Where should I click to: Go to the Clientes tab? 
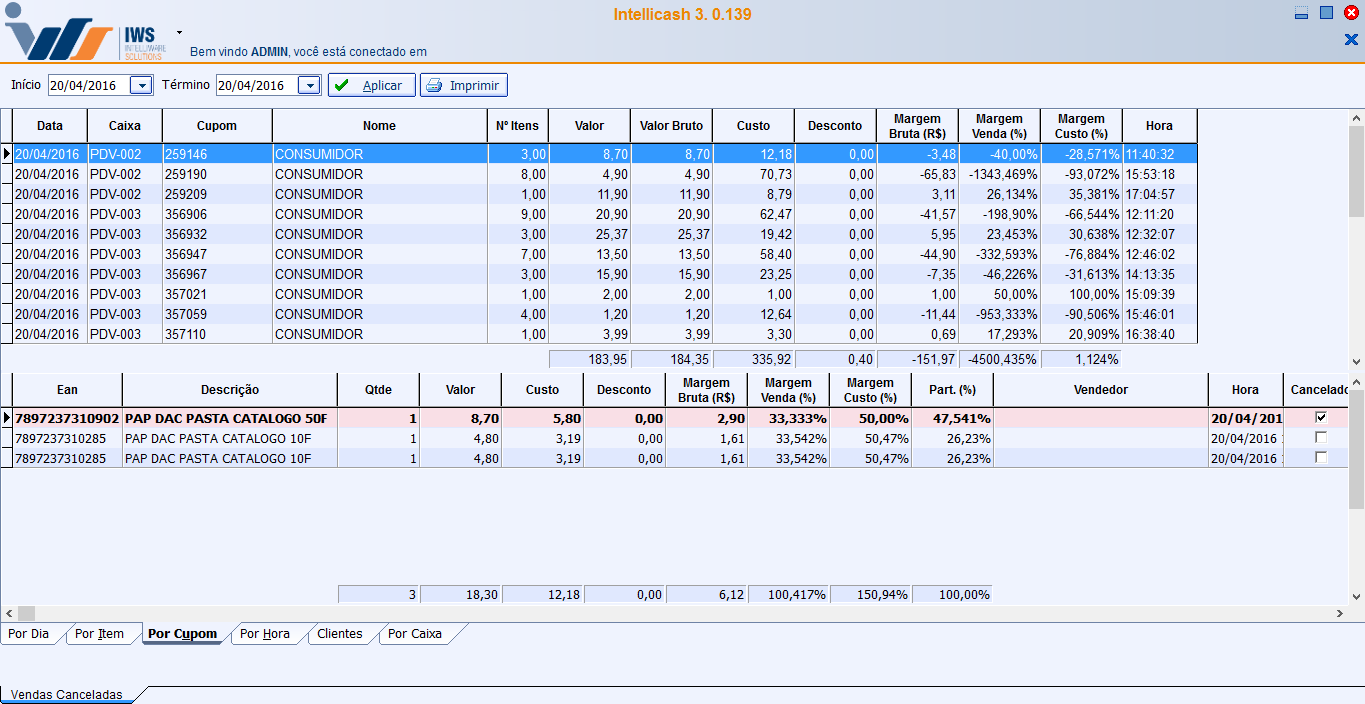coord(340,634)
